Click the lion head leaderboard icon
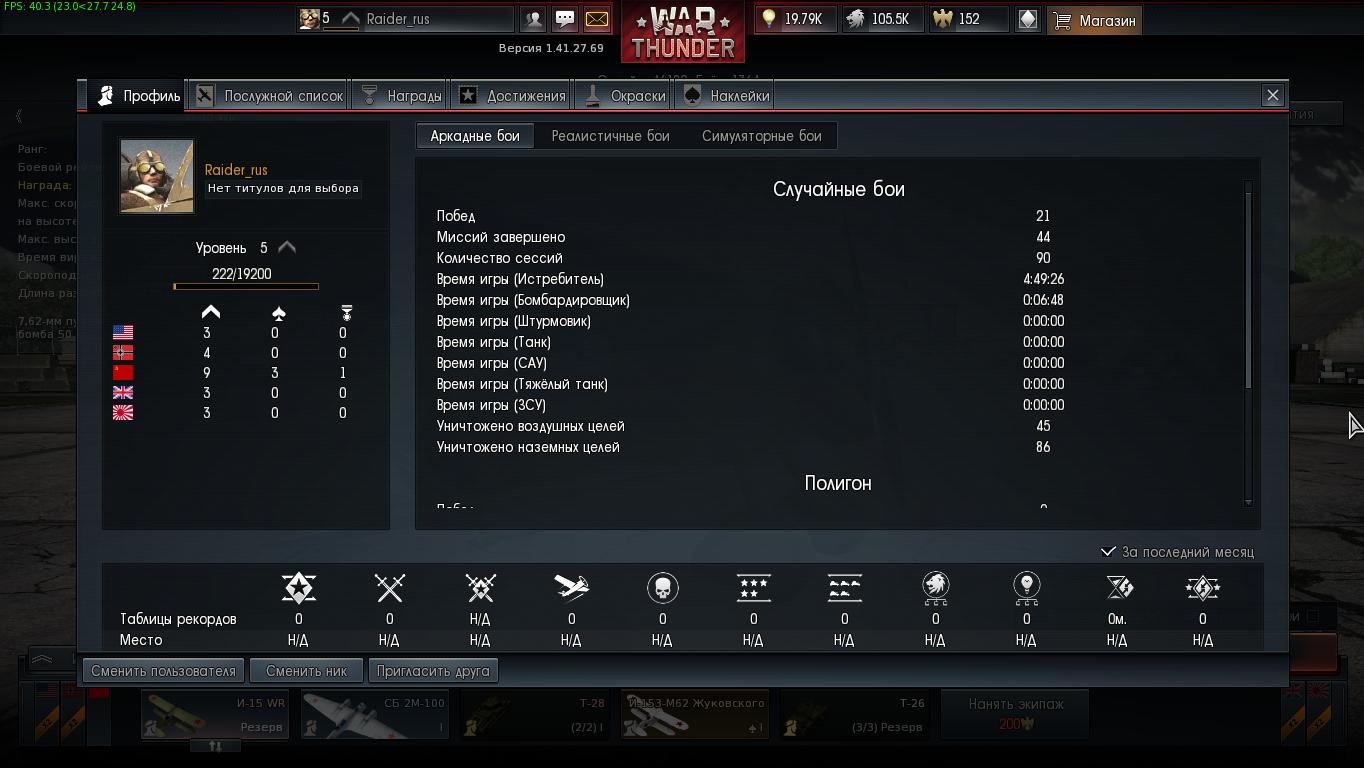Screen dimensions: 1364x768 [935, 588]
